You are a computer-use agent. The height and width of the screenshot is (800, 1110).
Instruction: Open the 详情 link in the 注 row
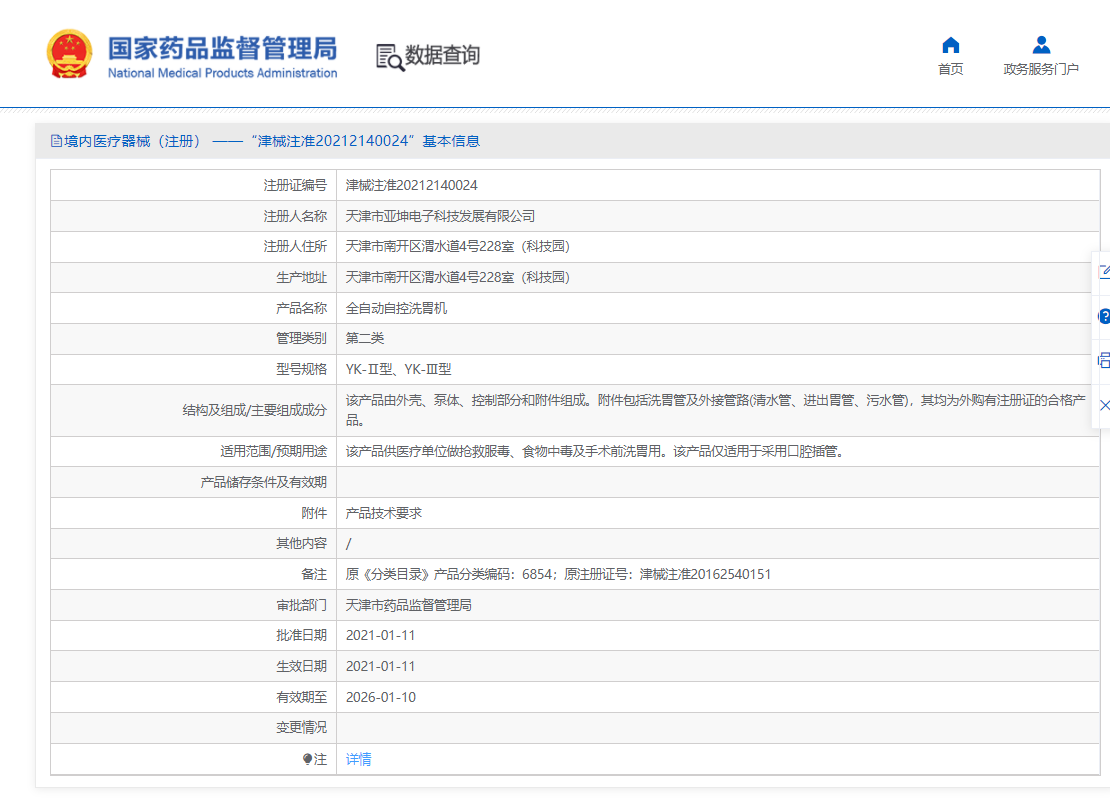pyautogui.click(x=358, y=759)
